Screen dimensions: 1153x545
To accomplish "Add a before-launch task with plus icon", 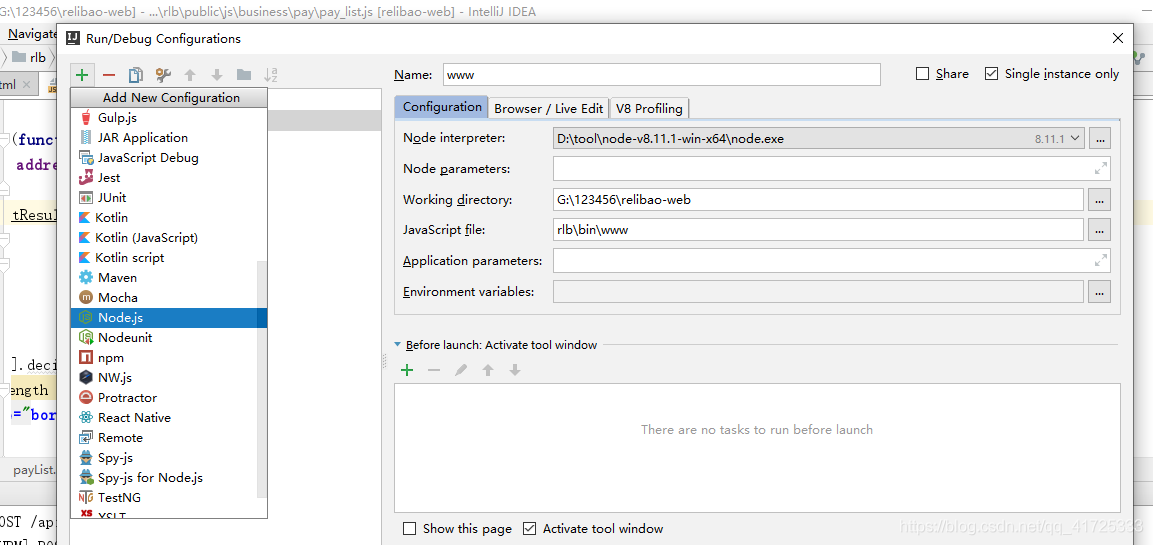I will click(407, 370).
